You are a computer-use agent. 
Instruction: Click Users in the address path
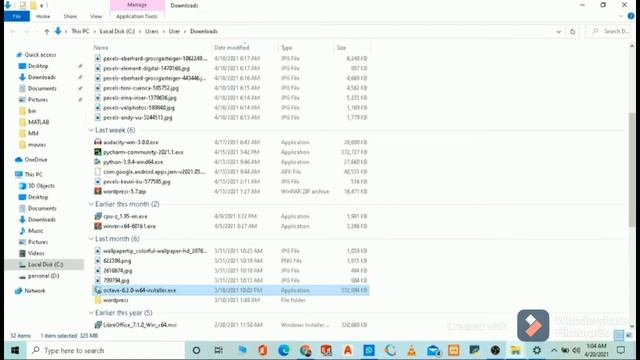151,31
